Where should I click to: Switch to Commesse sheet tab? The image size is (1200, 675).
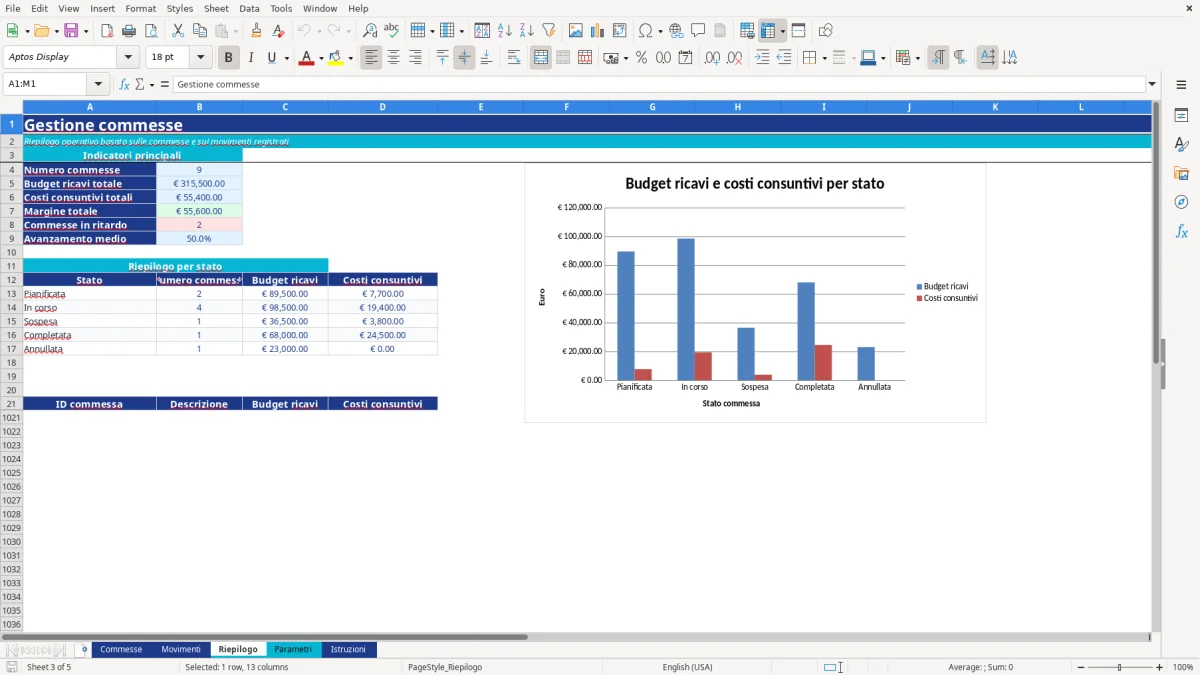[121, 650]
